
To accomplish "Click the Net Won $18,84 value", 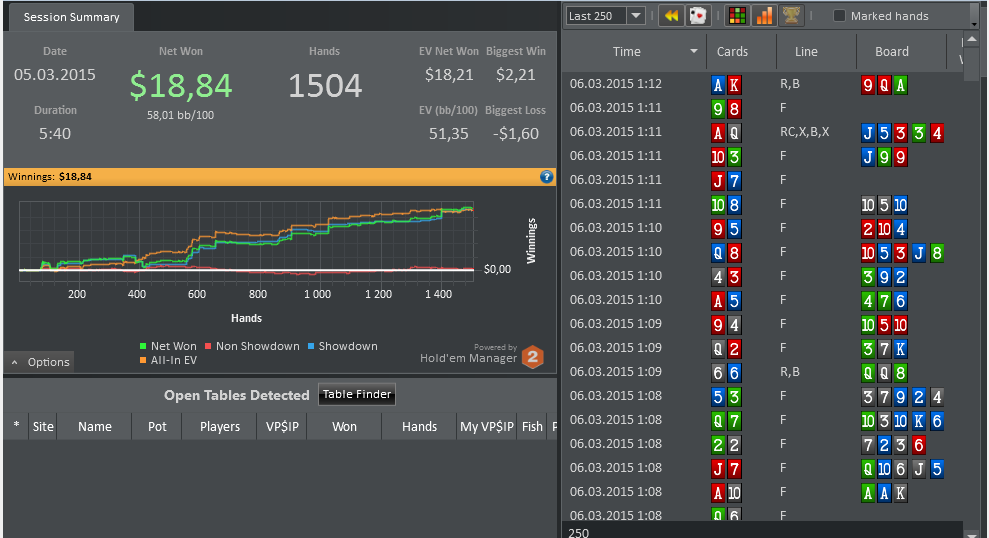I will click(181, 86).
